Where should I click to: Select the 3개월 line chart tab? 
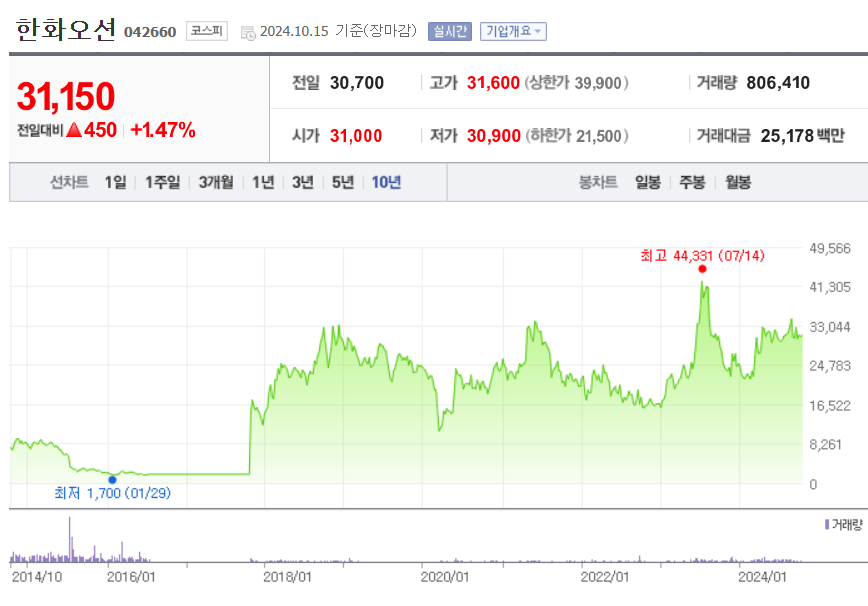216,182
